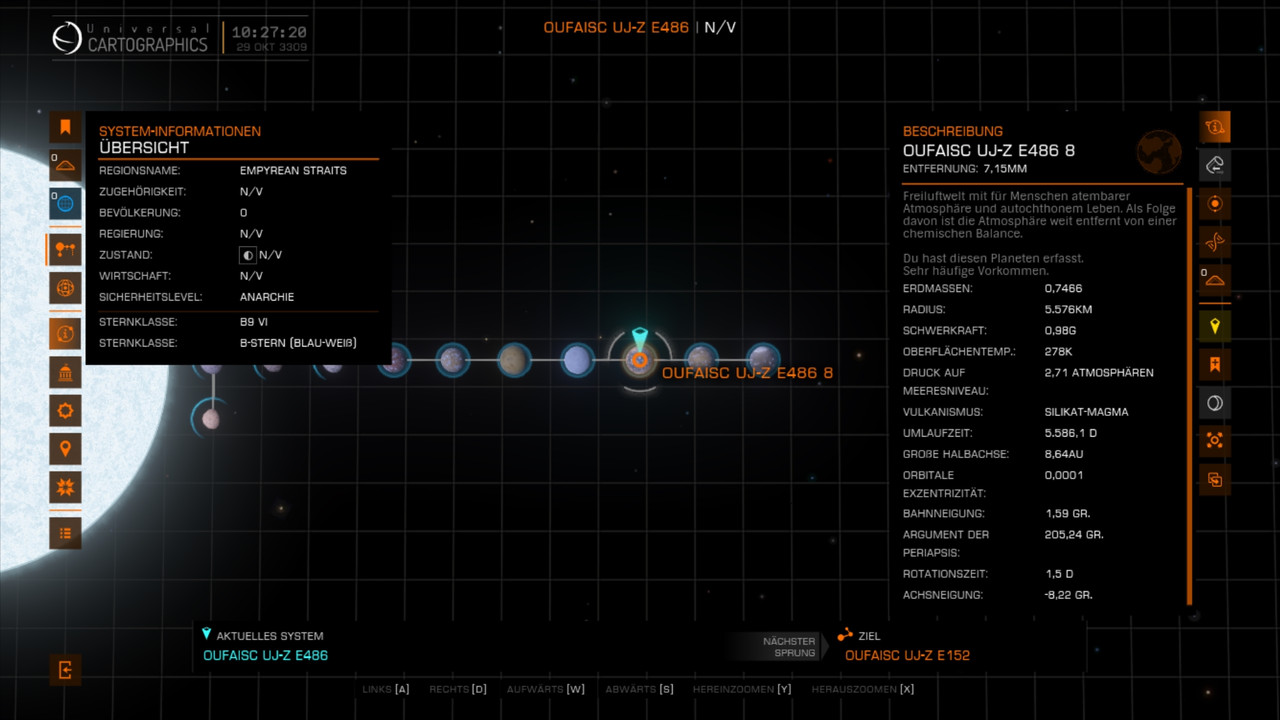1280x720 pixels.
Task: Click the half-shaded Zustand state icon
Action: point(248,255)
